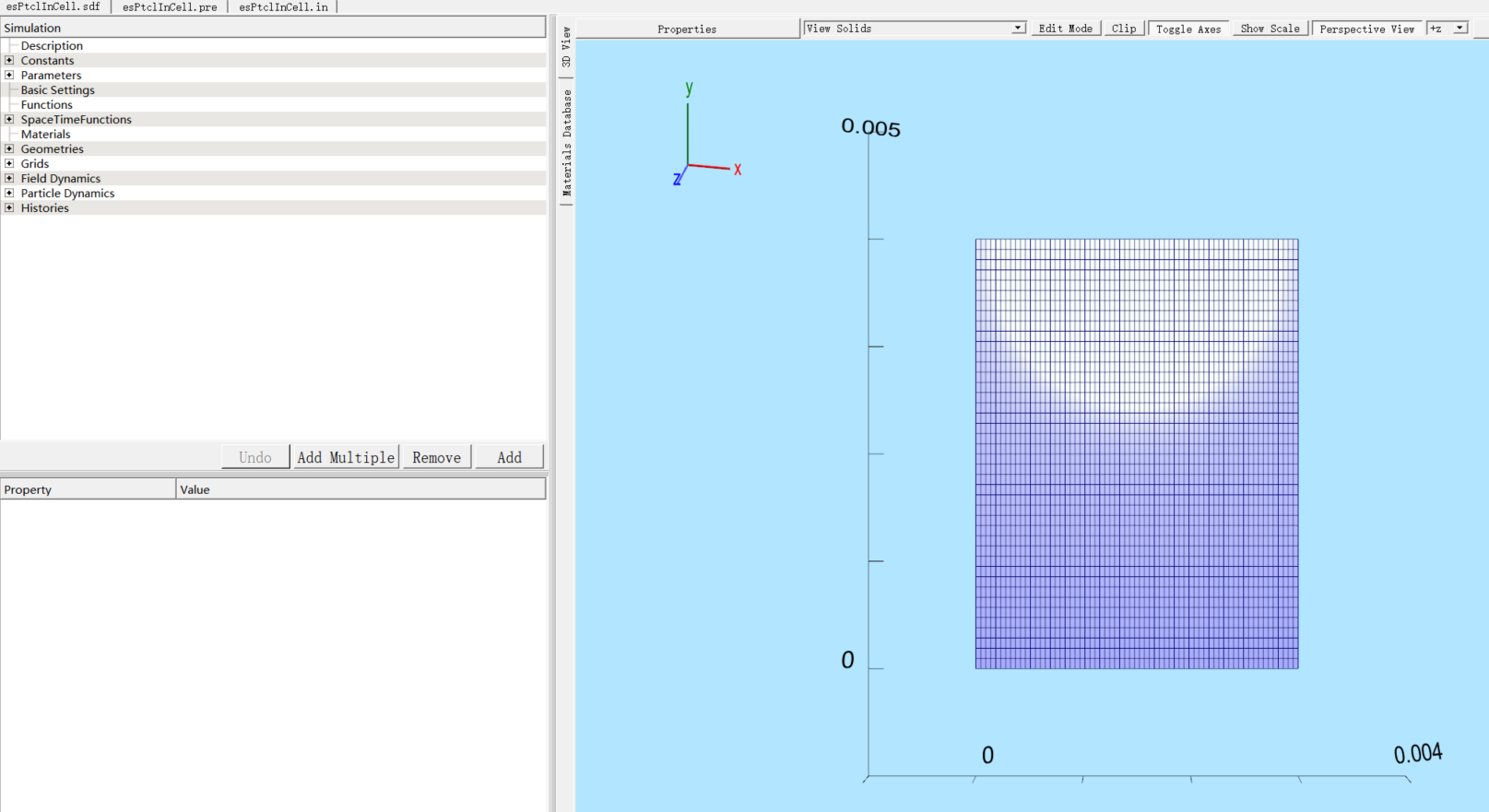Click the Show Scale button
The width and height of the screenshot is (1489, 812).
click(1270, 29)
